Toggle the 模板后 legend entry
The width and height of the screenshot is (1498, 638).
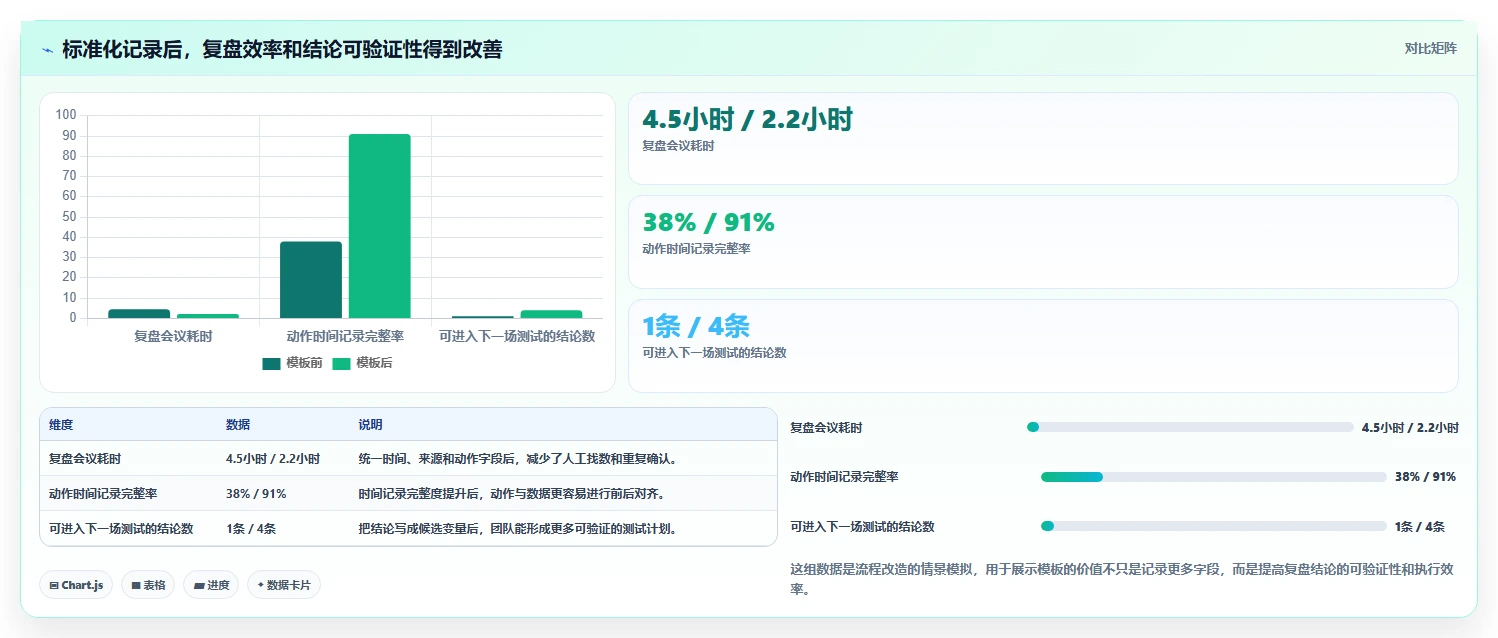362,363
